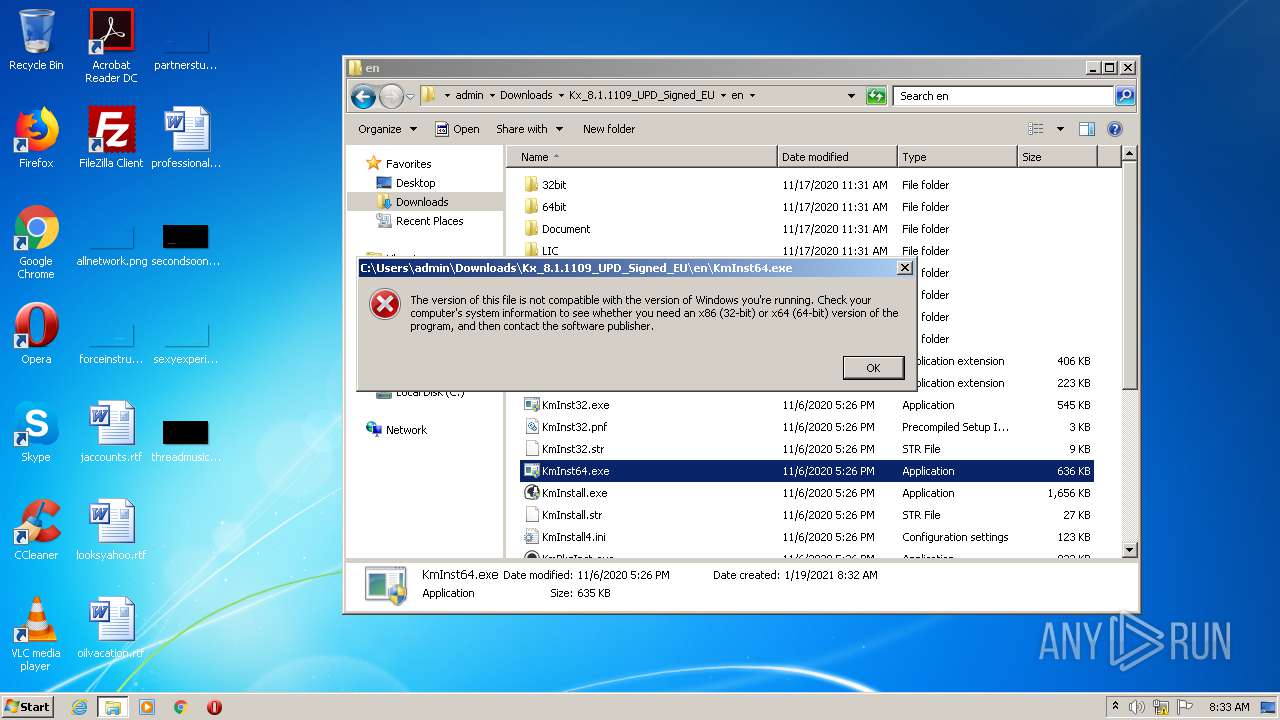Open Google Chrome desktop shortcut

coord(36,243)
